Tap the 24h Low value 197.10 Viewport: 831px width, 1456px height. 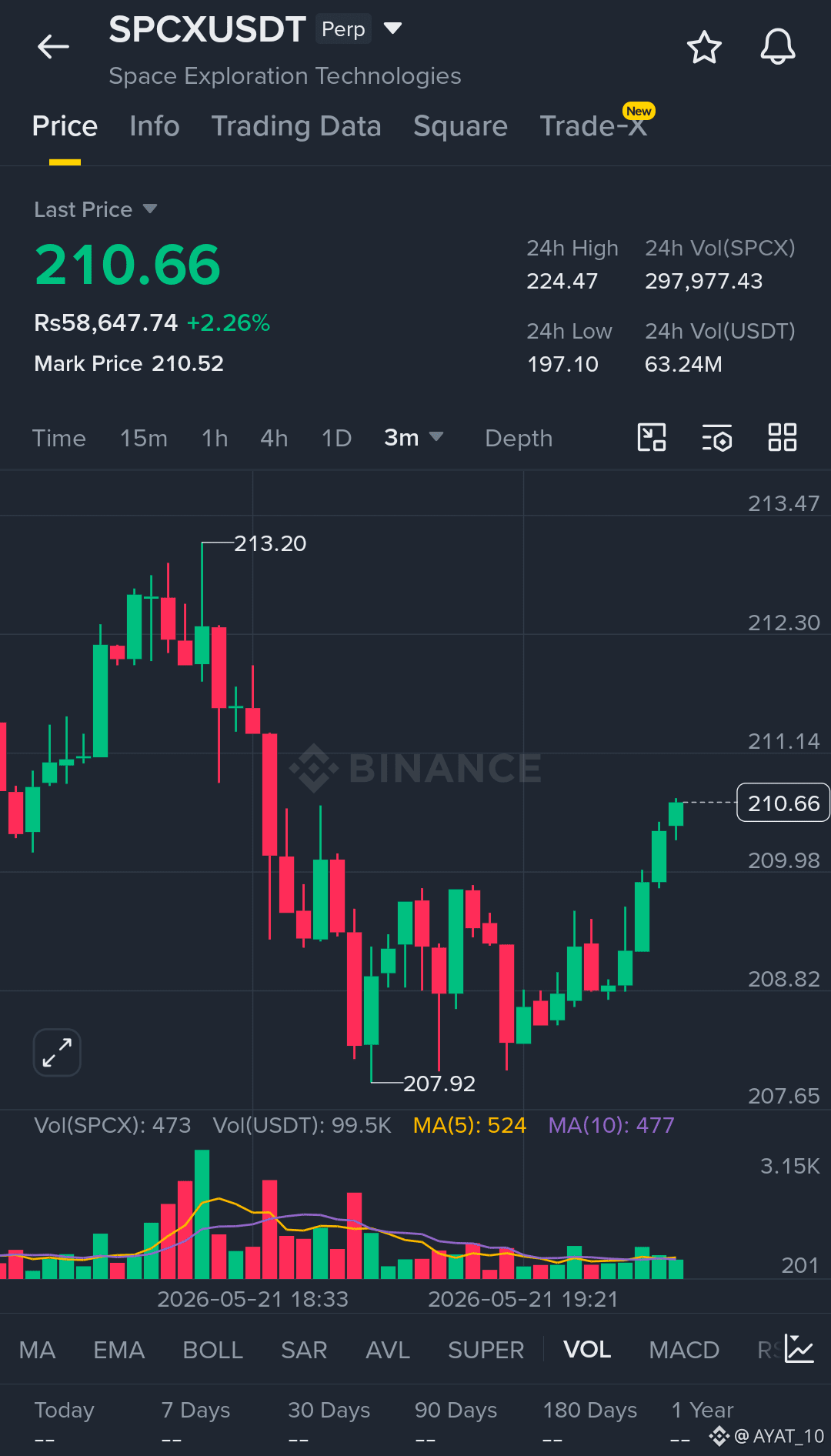[562, 364]
